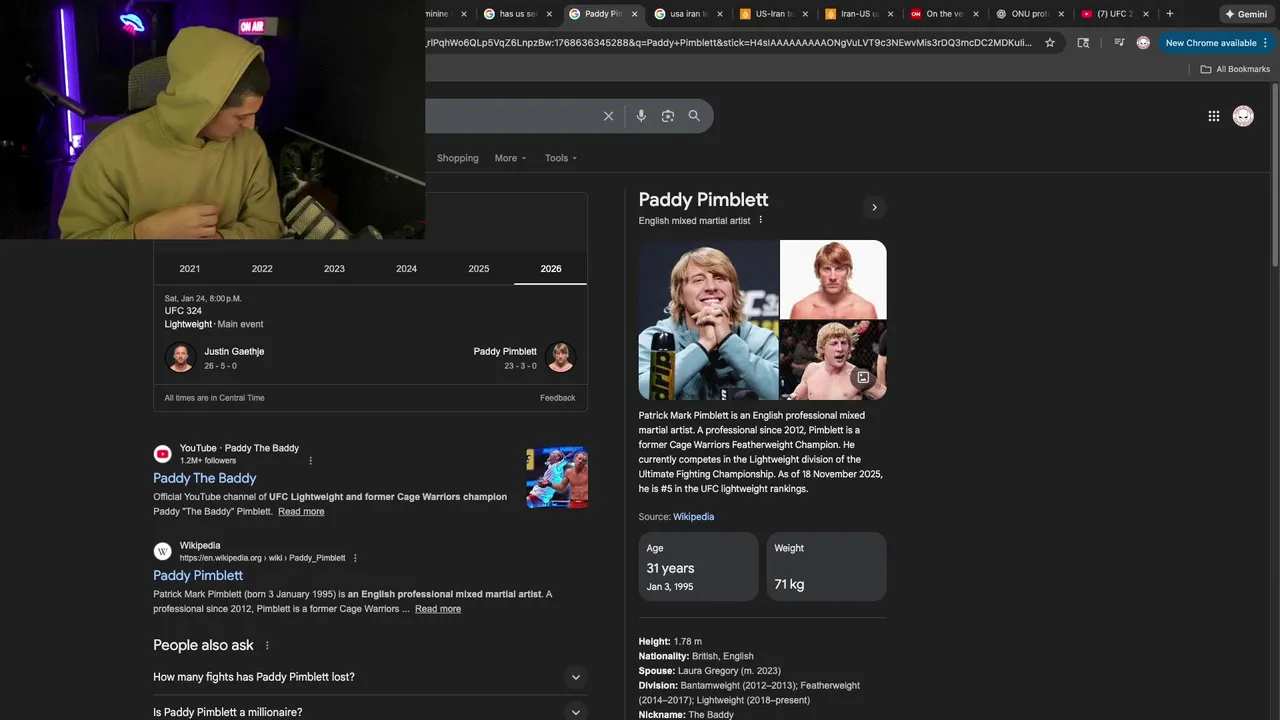
Task: Open the shirtless portrait photo of Pimblett
Action: [x=833, y=279]
